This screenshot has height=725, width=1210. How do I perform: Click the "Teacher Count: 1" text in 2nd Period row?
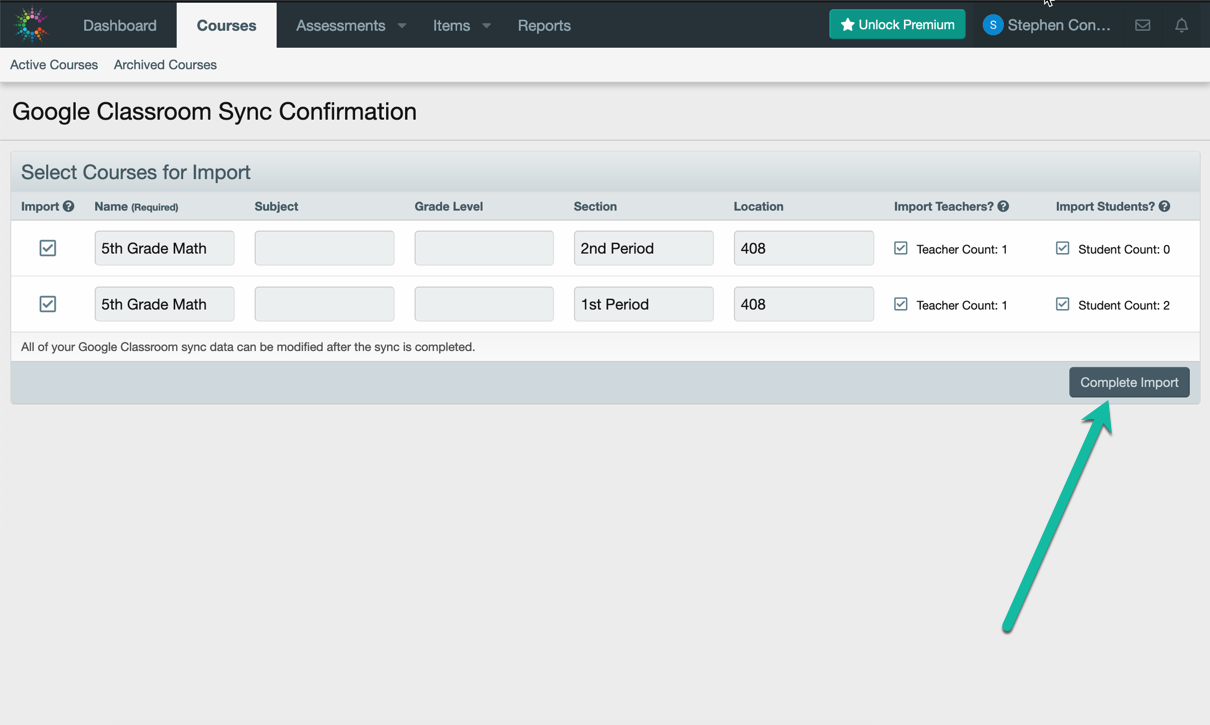tap(962, 249)
